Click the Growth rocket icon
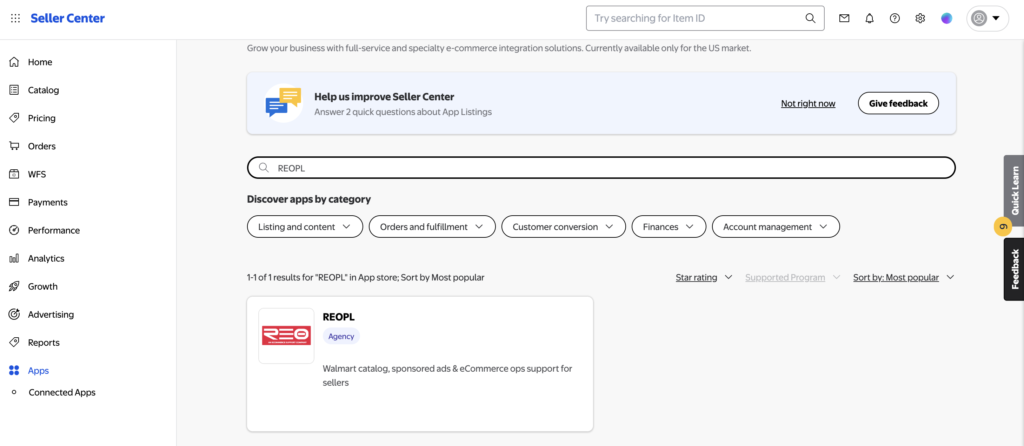Screen dimensions: 1024x446 click(14, 287)
